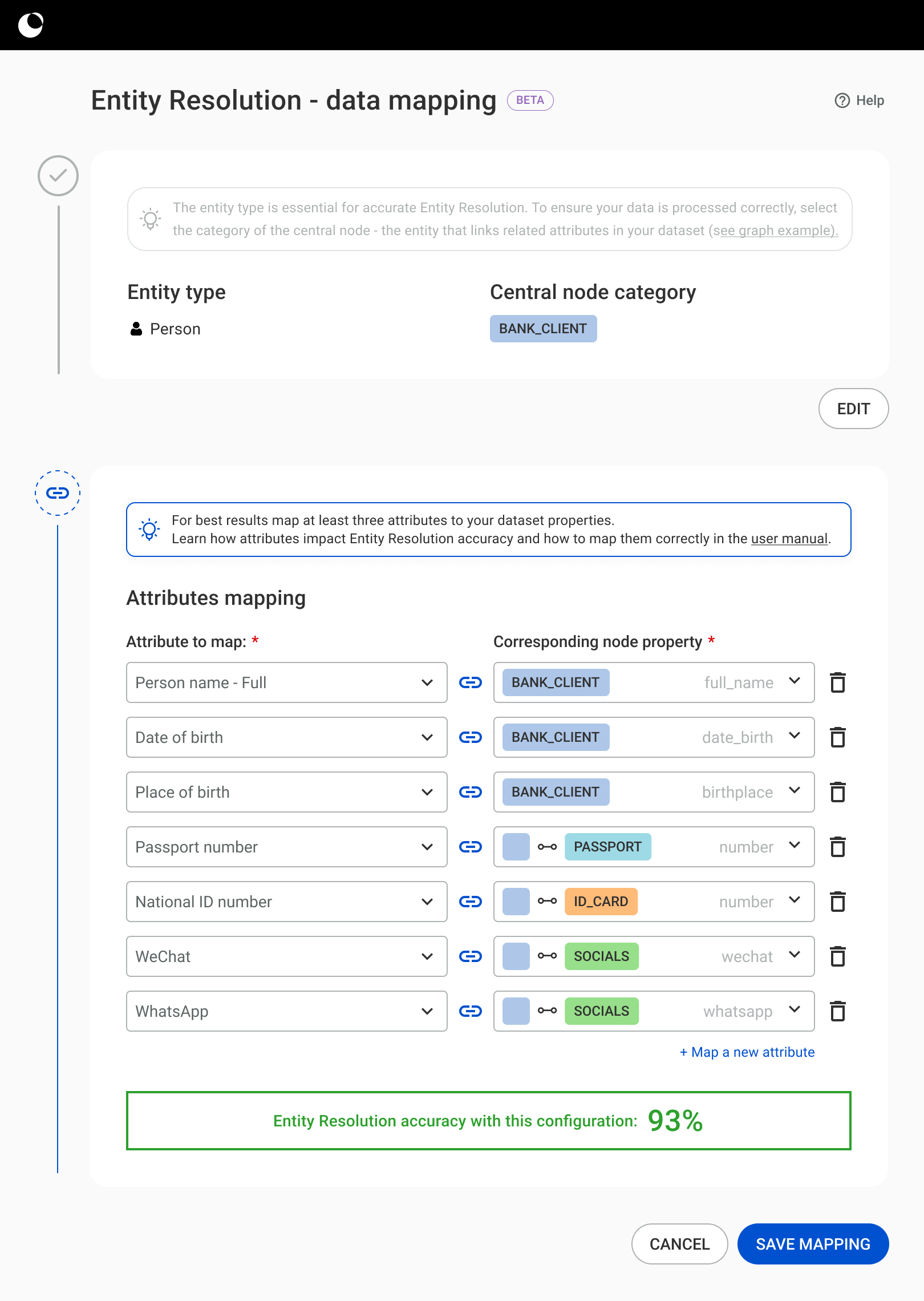Click the BETA badge
This screenshot has width=924, height=1301.
click(x=530, y=100)
